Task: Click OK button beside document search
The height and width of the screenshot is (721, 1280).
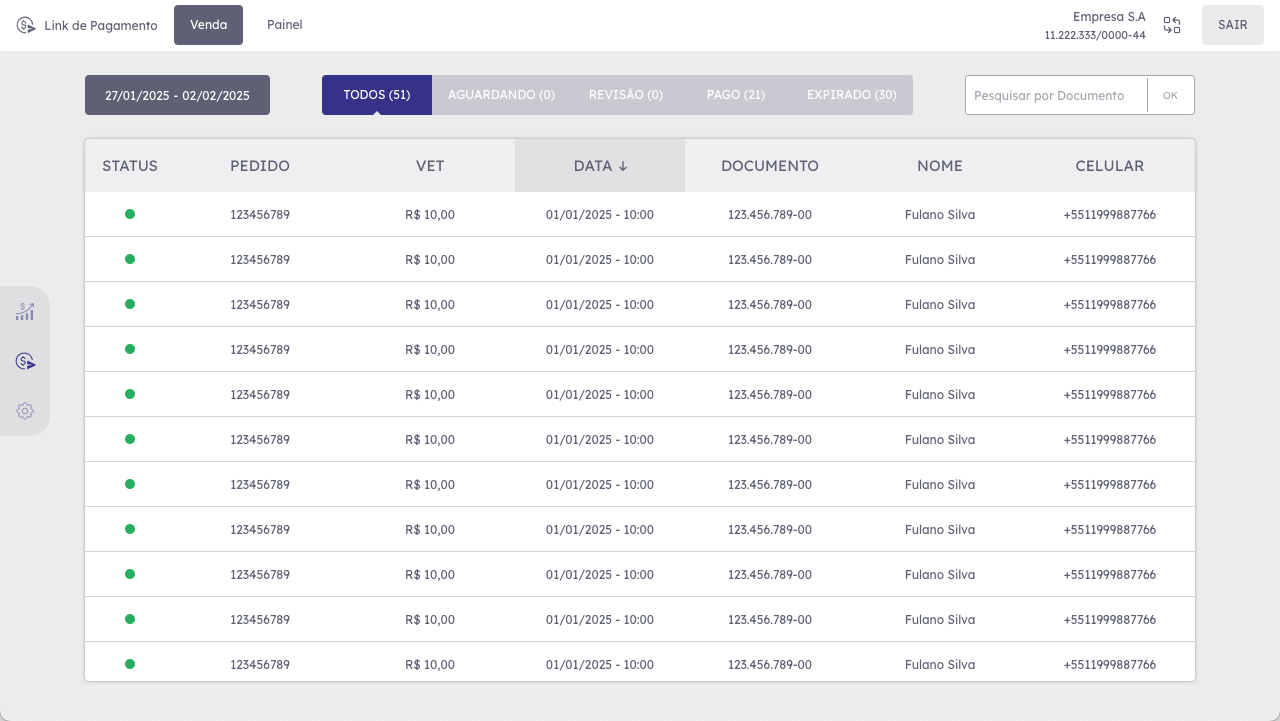Action: 1170,95
